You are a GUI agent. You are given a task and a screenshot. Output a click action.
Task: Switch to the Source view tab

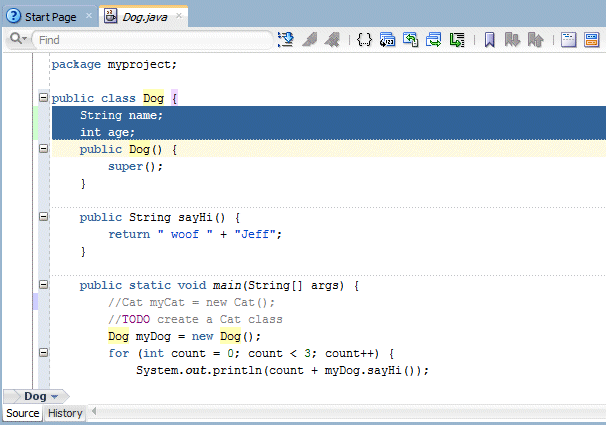tap(22, 413)
